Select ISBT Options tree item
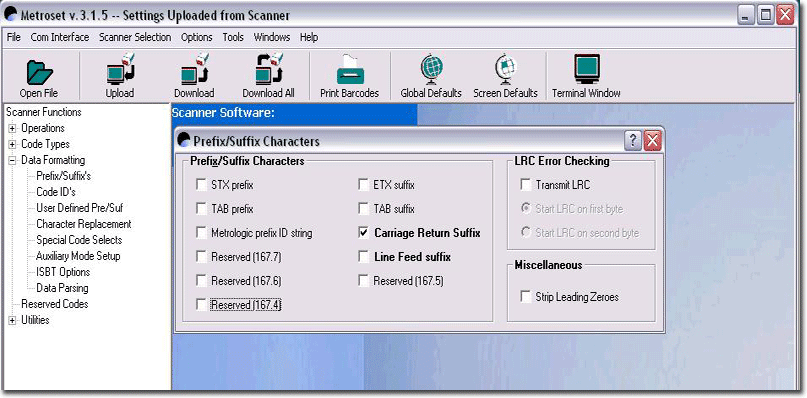The height and width of the screenshot is (398, 807). coord(63,272)
